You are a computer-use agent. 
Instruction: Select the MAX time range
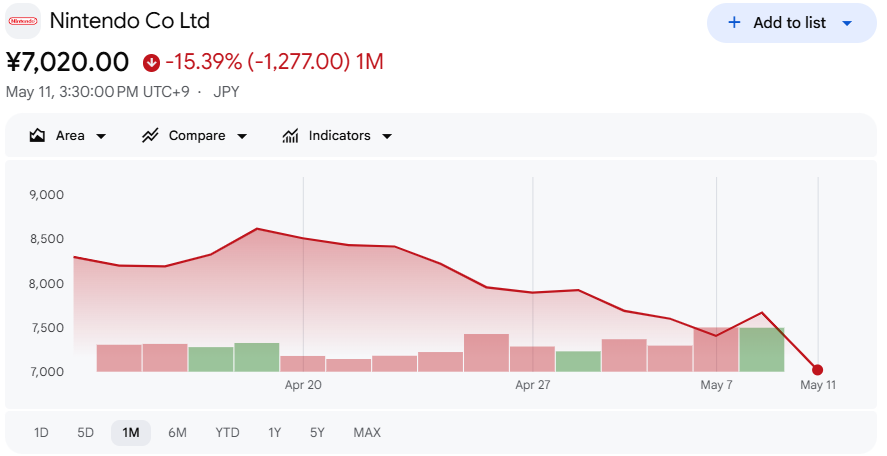tap(367, 433)
